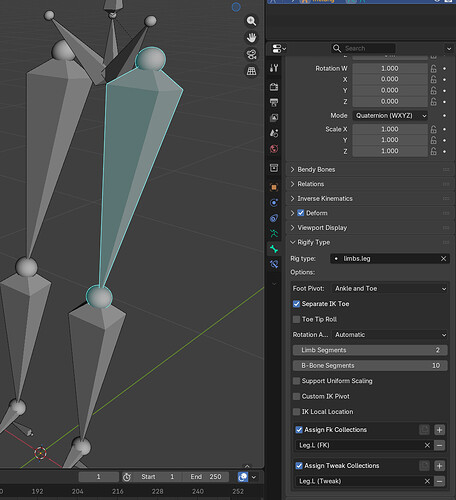Image resolution: width=456 pixels, height=500 pixels.
Task: Open the View Layer properties tab
Action: pos(274,118)
